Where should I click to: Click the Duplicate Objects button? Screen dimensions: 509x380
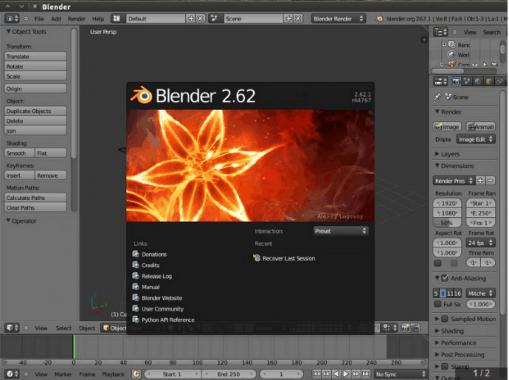coord(35,111)
